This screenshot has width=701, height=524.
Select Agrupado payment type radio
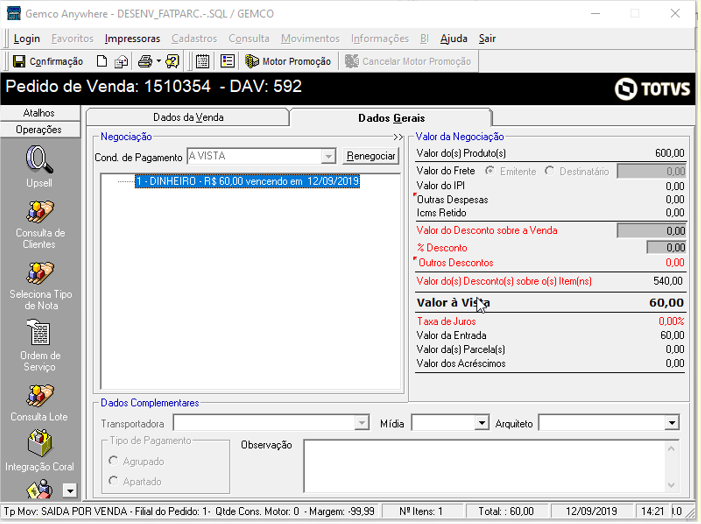(x=113, y=460)
